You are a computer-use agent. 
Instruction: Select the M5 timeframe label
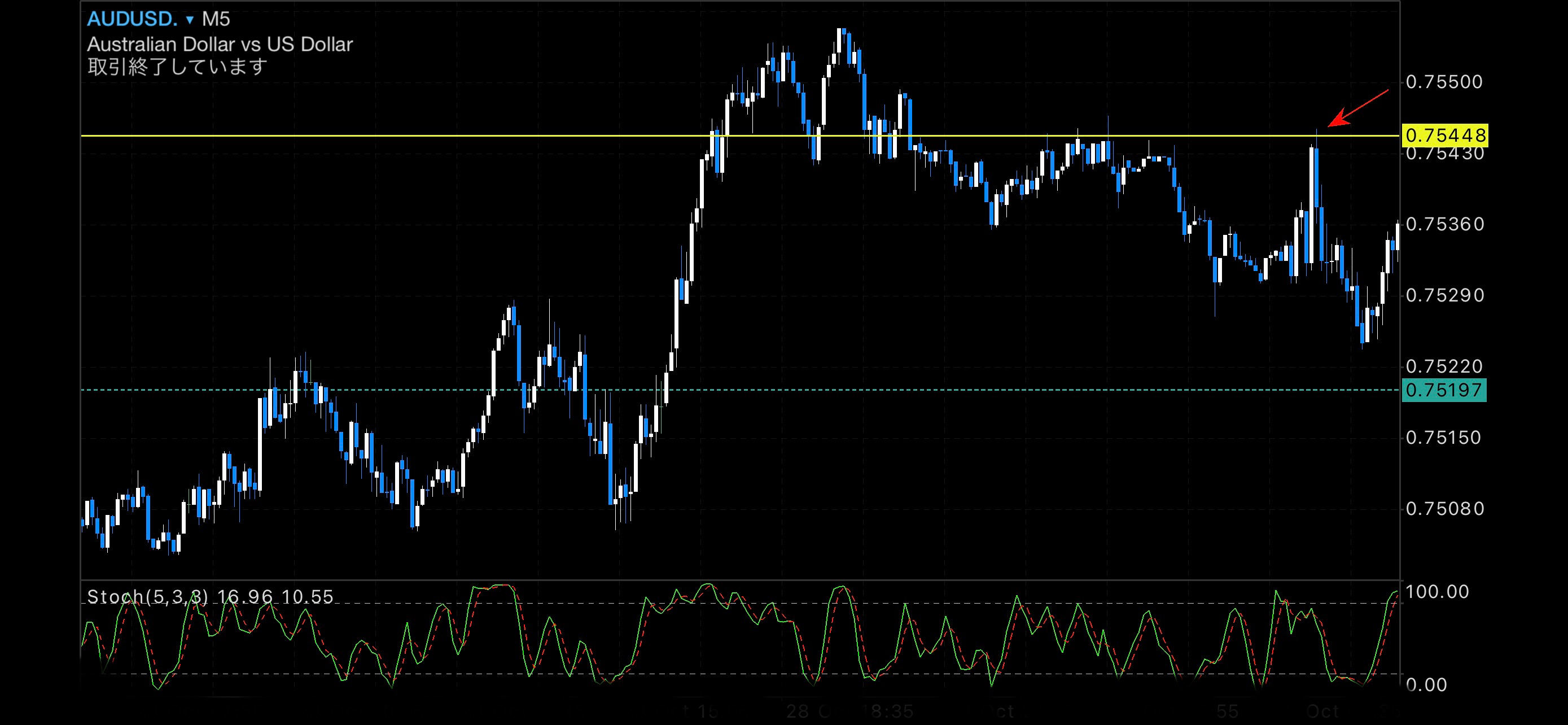216,19
